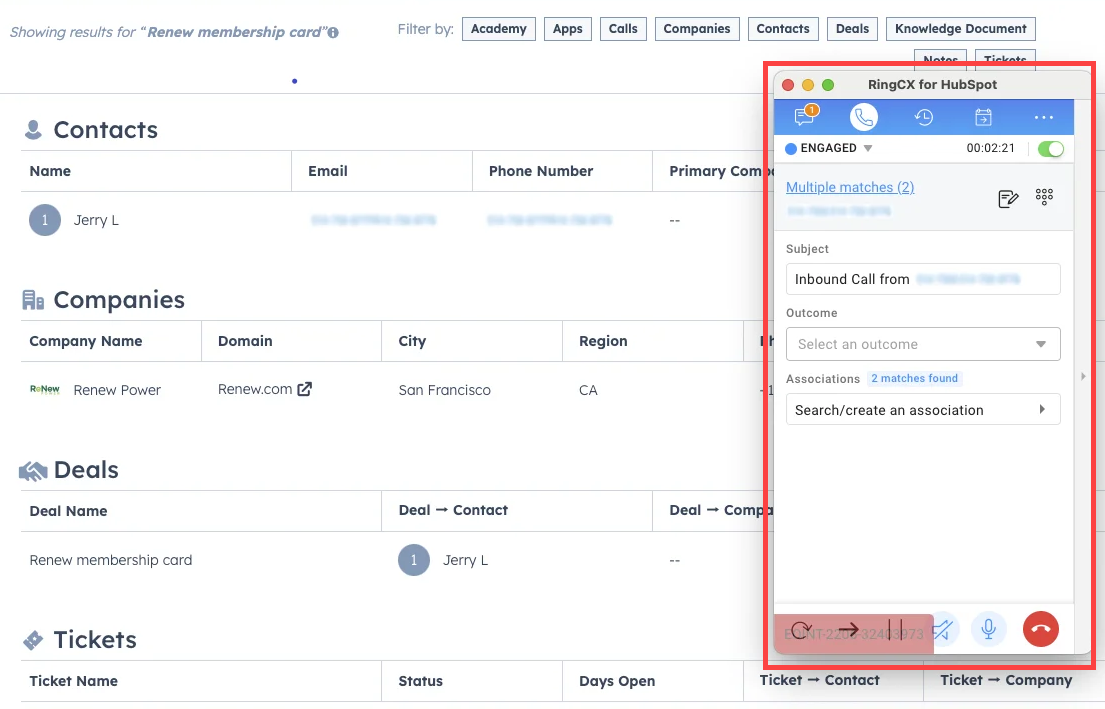Image resolution: width=1105 pixels, height=709 pixels.
Task: Expand Search/create an association
Action: pos(923,409)
